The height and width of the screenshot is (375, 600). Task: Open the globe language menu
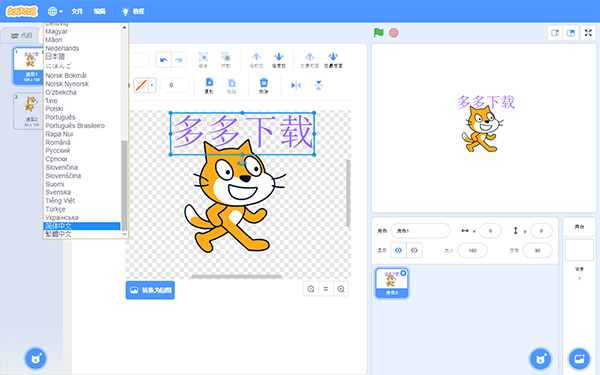tap(55, 11)
